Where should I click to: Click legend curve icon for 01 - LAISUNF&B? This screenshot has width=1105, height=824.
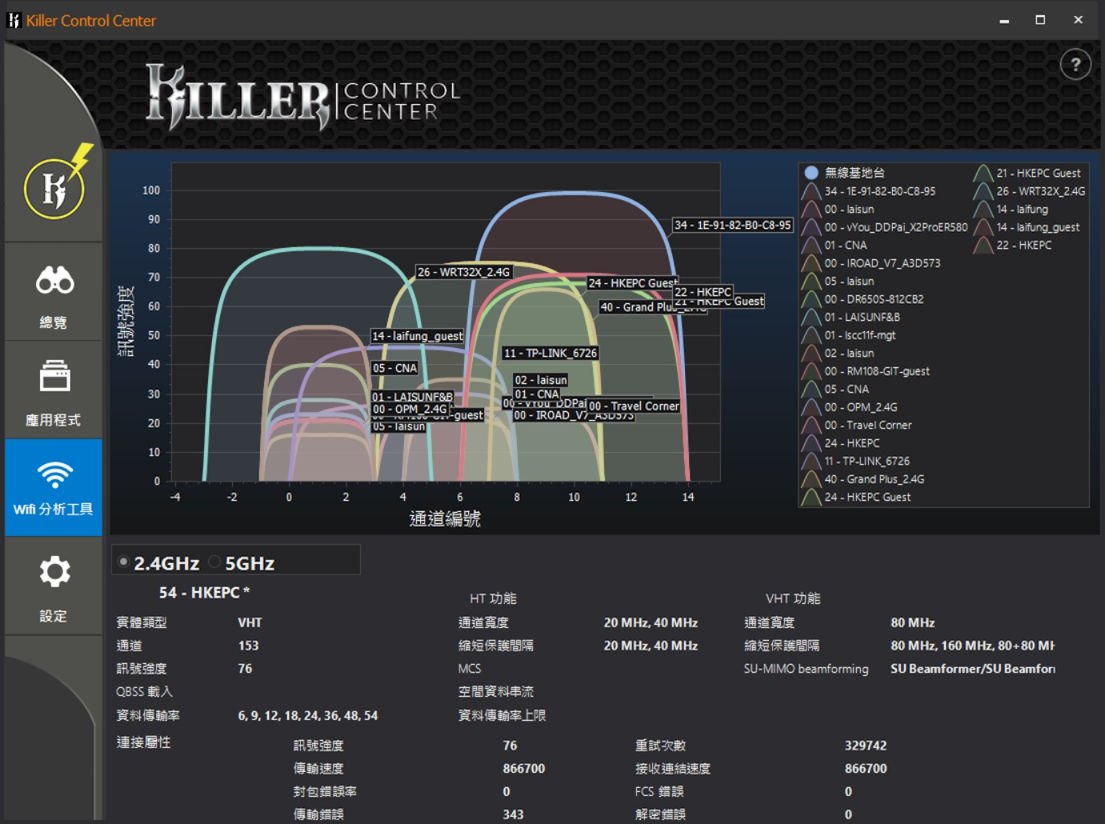(812, 317)
